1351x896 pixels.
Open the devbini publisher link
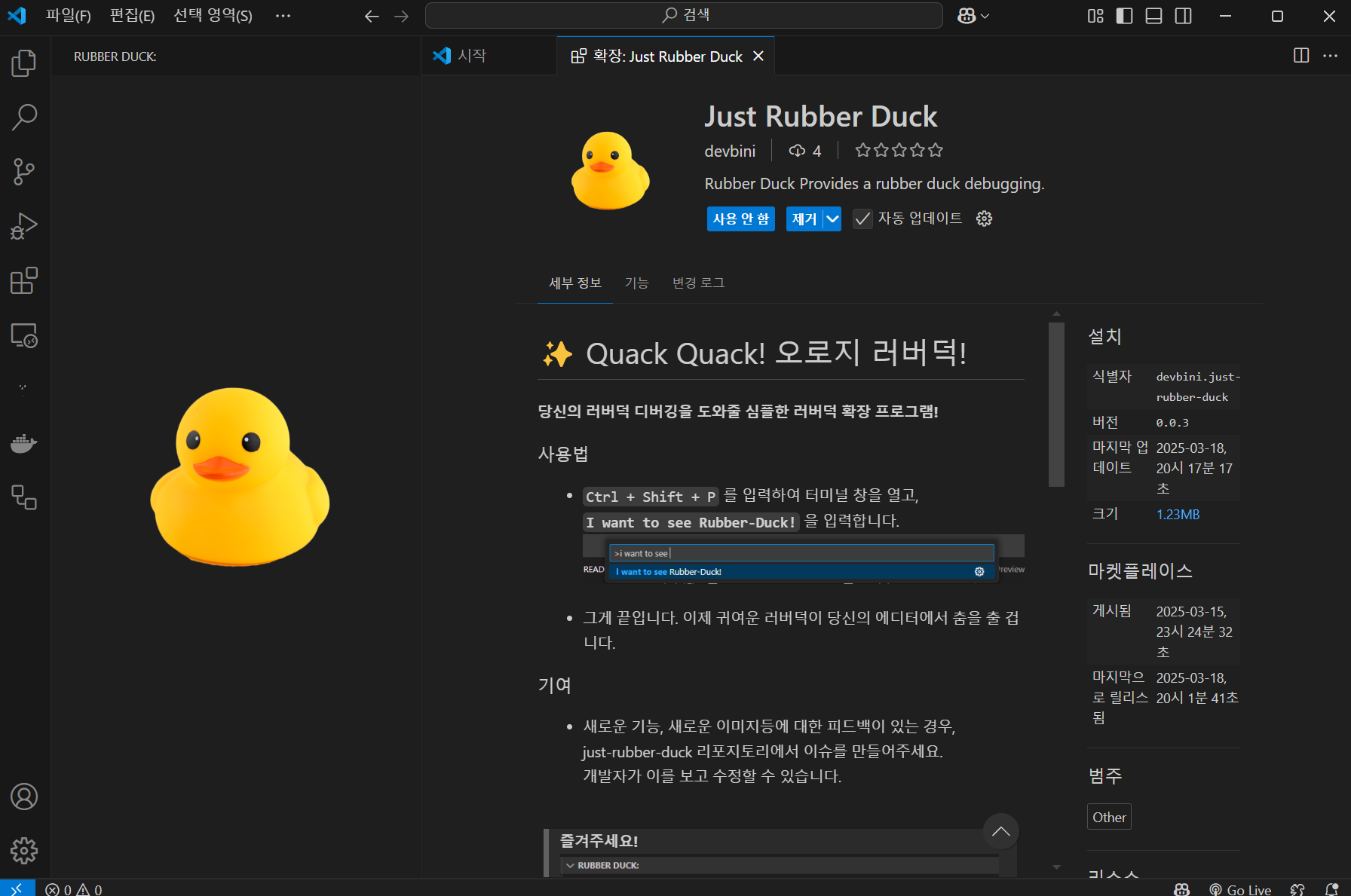(730, 151)
